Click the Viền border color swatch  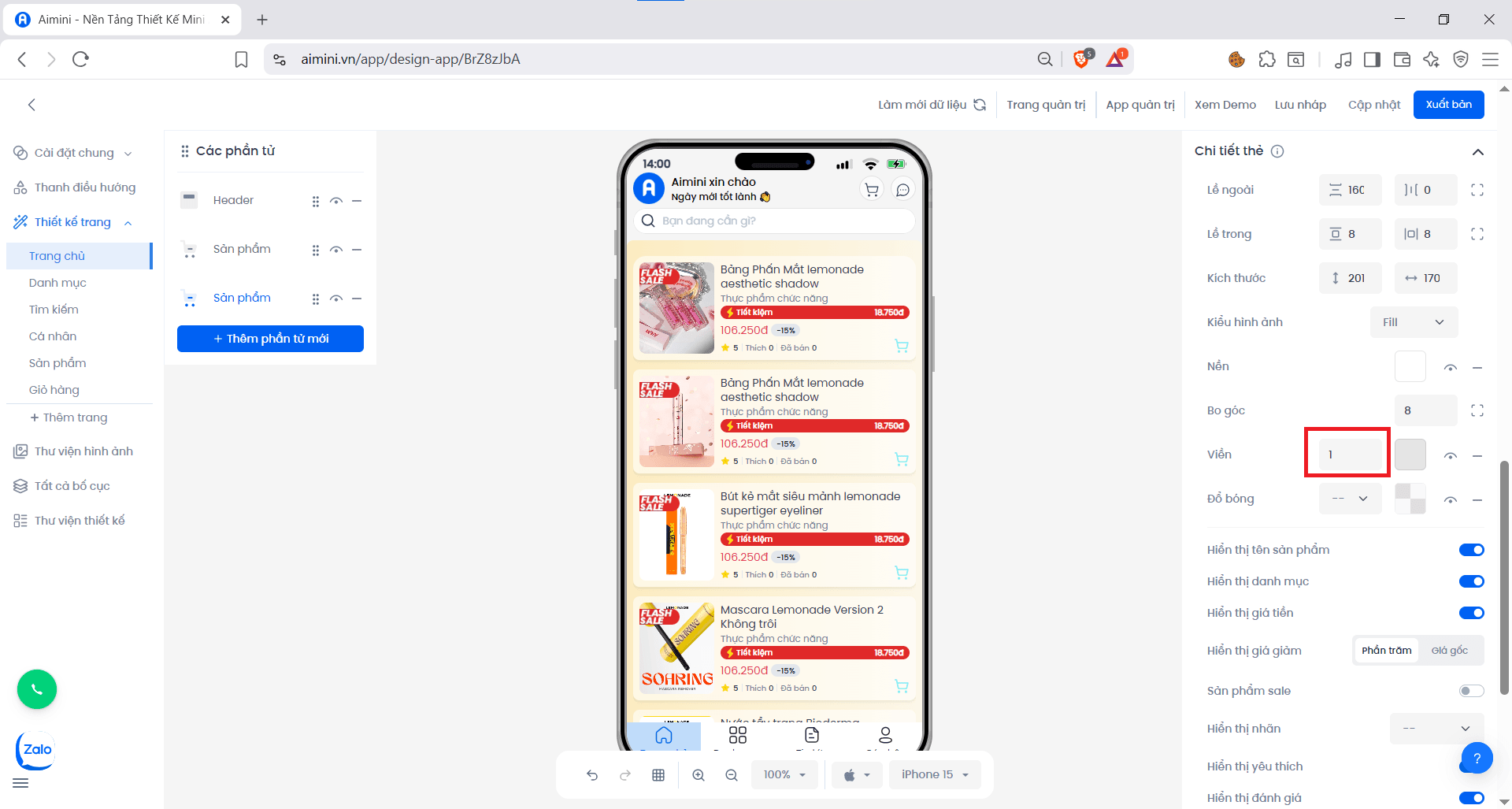point(1410,455)
